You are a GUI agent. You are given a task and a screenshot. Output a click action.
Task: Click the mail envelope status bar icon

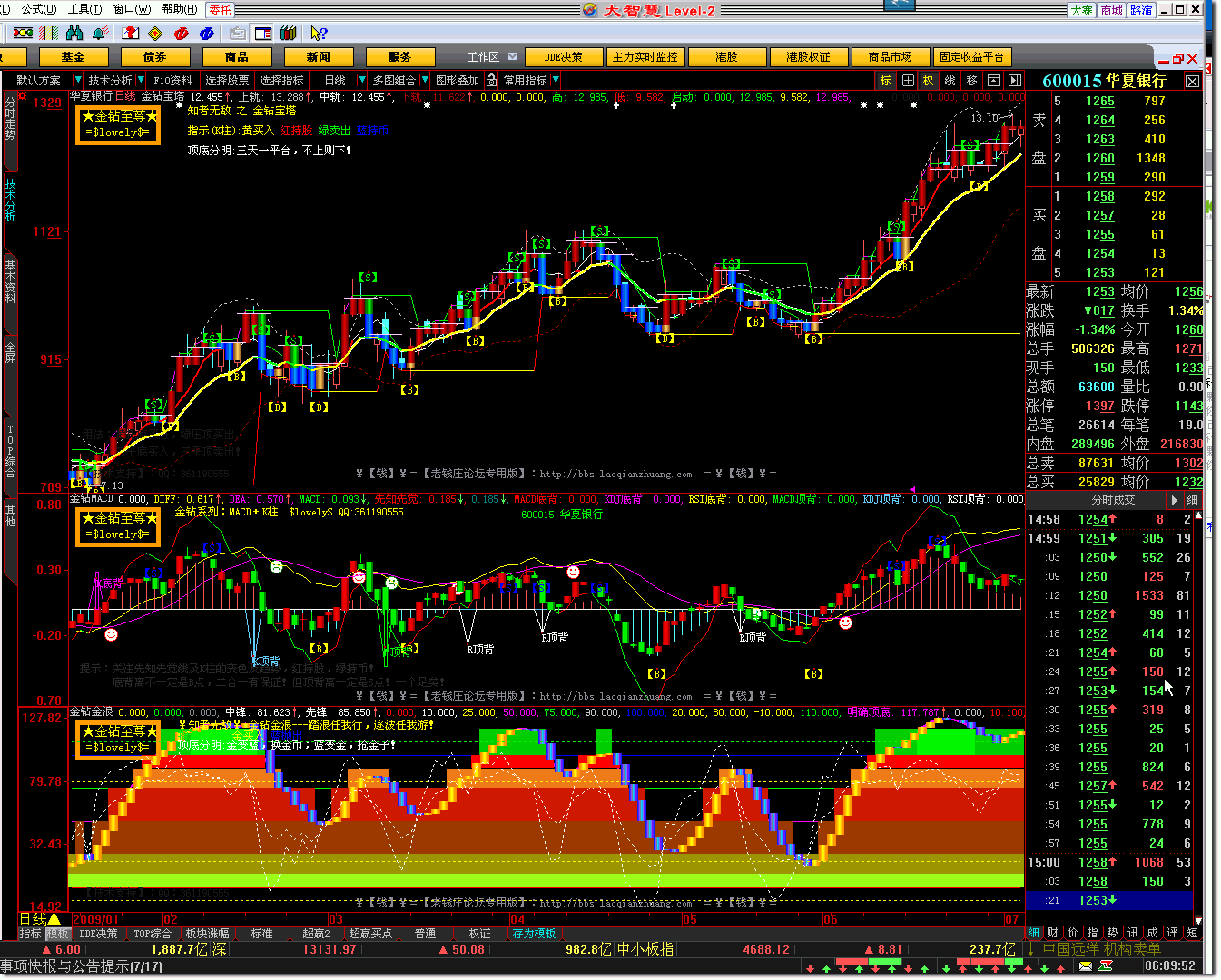(x=1086, y=966)
